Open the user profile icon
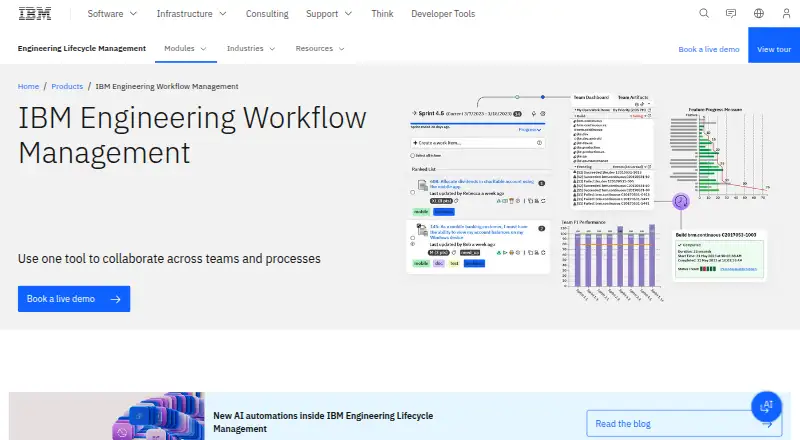Image resolution: width=800 pixels, height=440 pixels. coord(786,13)
